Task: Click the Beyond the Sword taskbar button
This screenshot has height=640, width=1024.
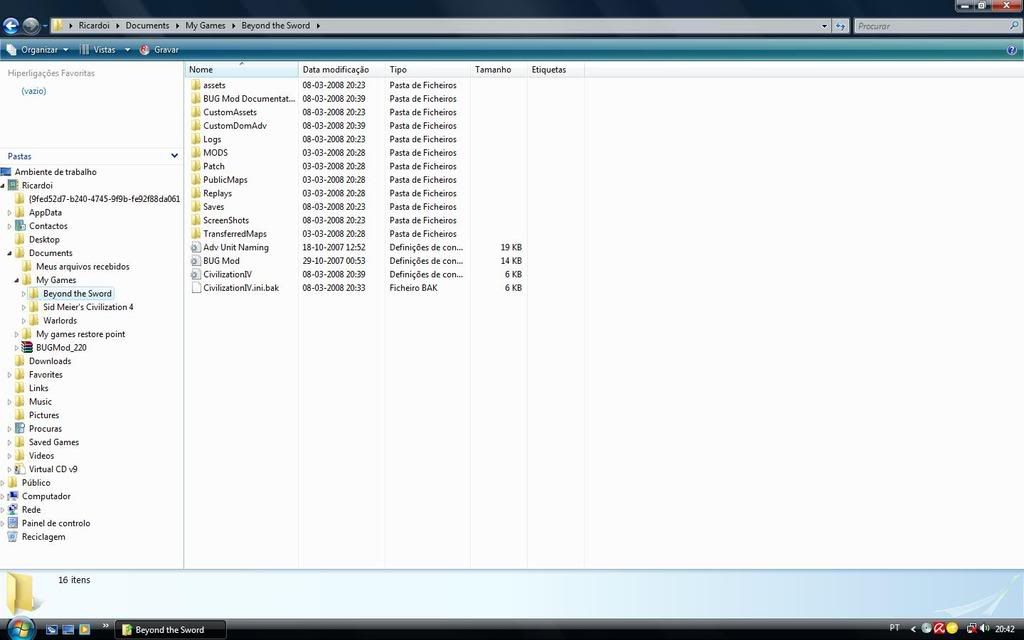Action: (x=171, y=630)
